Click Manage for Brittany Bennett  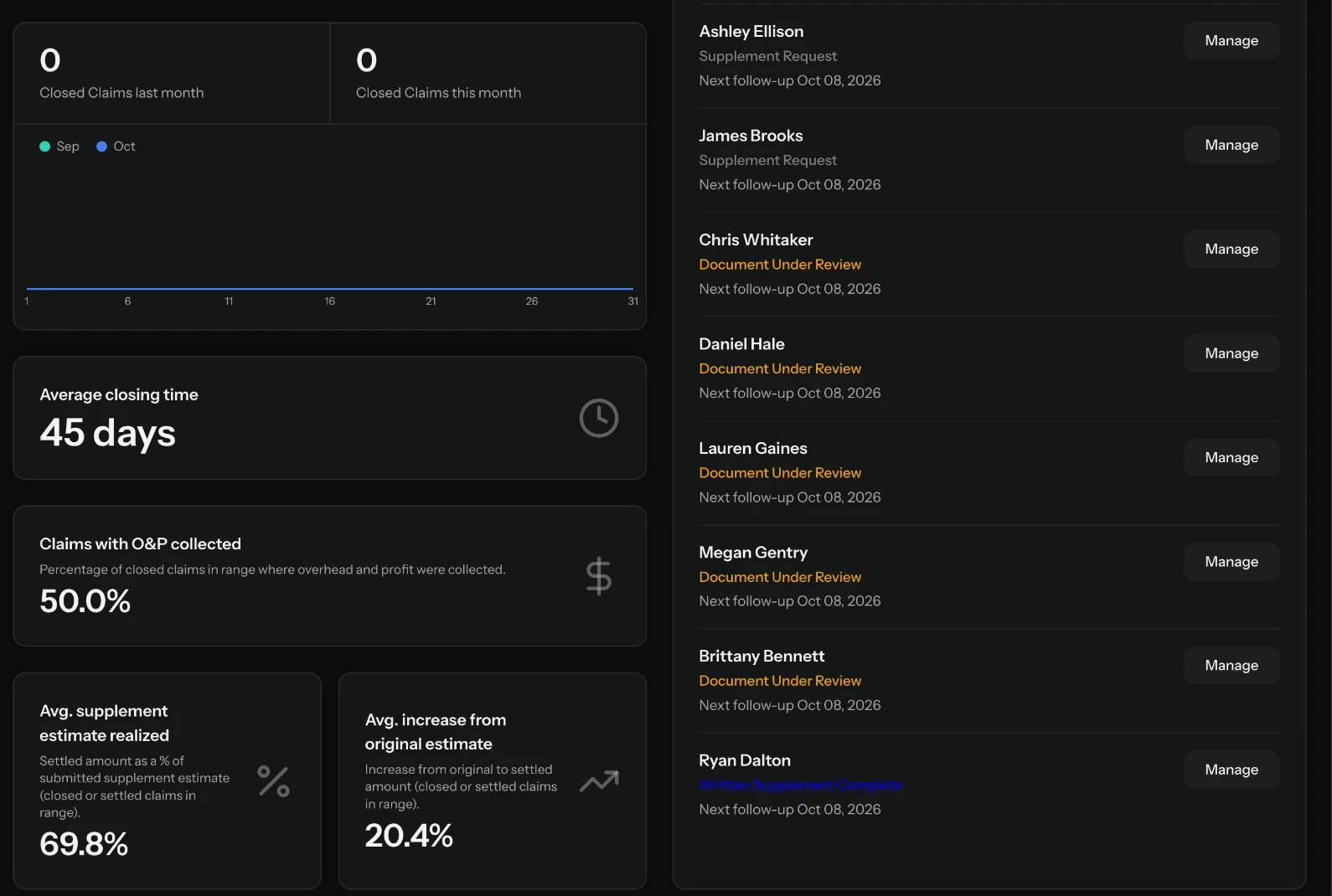coord(1231,666)
